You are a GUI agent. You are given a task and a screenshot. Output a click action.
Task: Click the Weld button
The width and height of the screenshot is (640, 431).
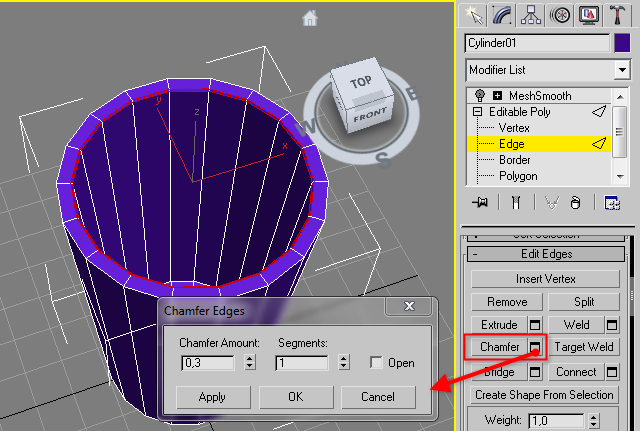coord(576,325)
